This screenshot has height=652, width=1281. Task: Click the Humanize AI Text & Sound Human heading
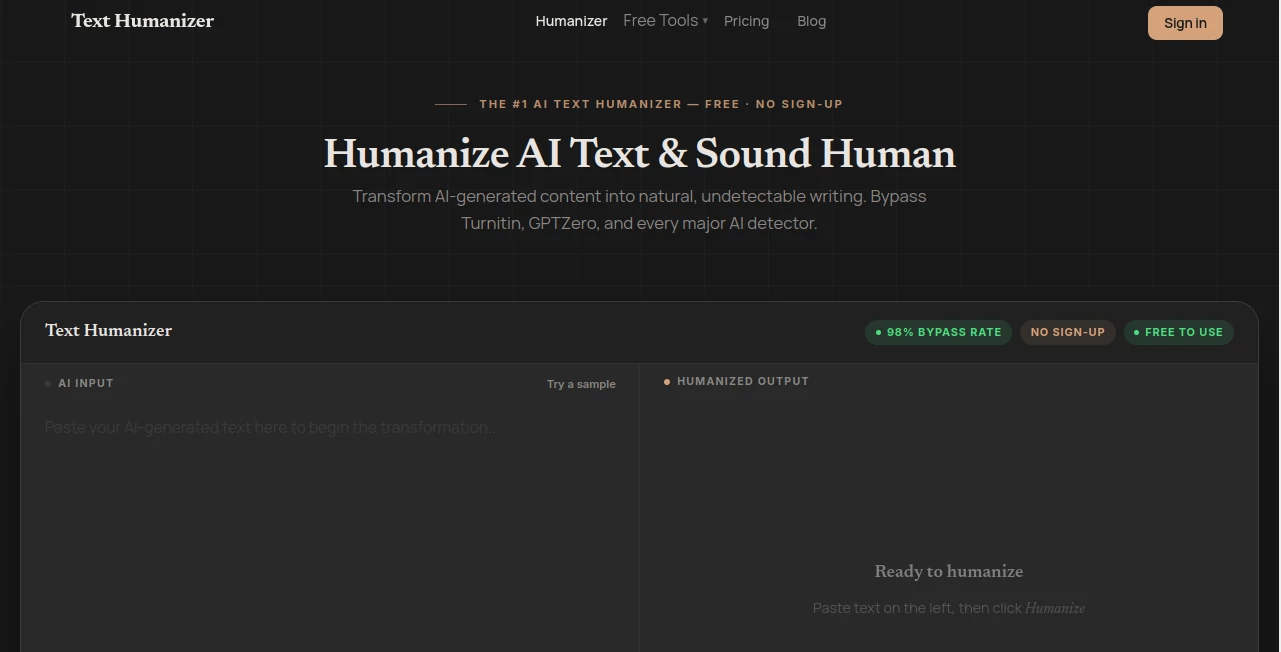click(x=640, y=154)
